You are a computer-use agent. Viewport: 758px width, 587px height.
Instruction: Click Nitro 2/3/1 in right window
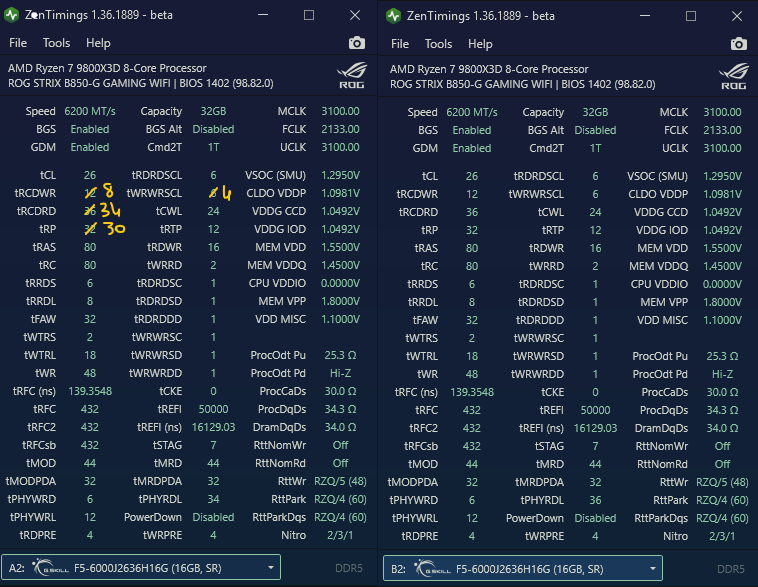(x=722, y=536)
